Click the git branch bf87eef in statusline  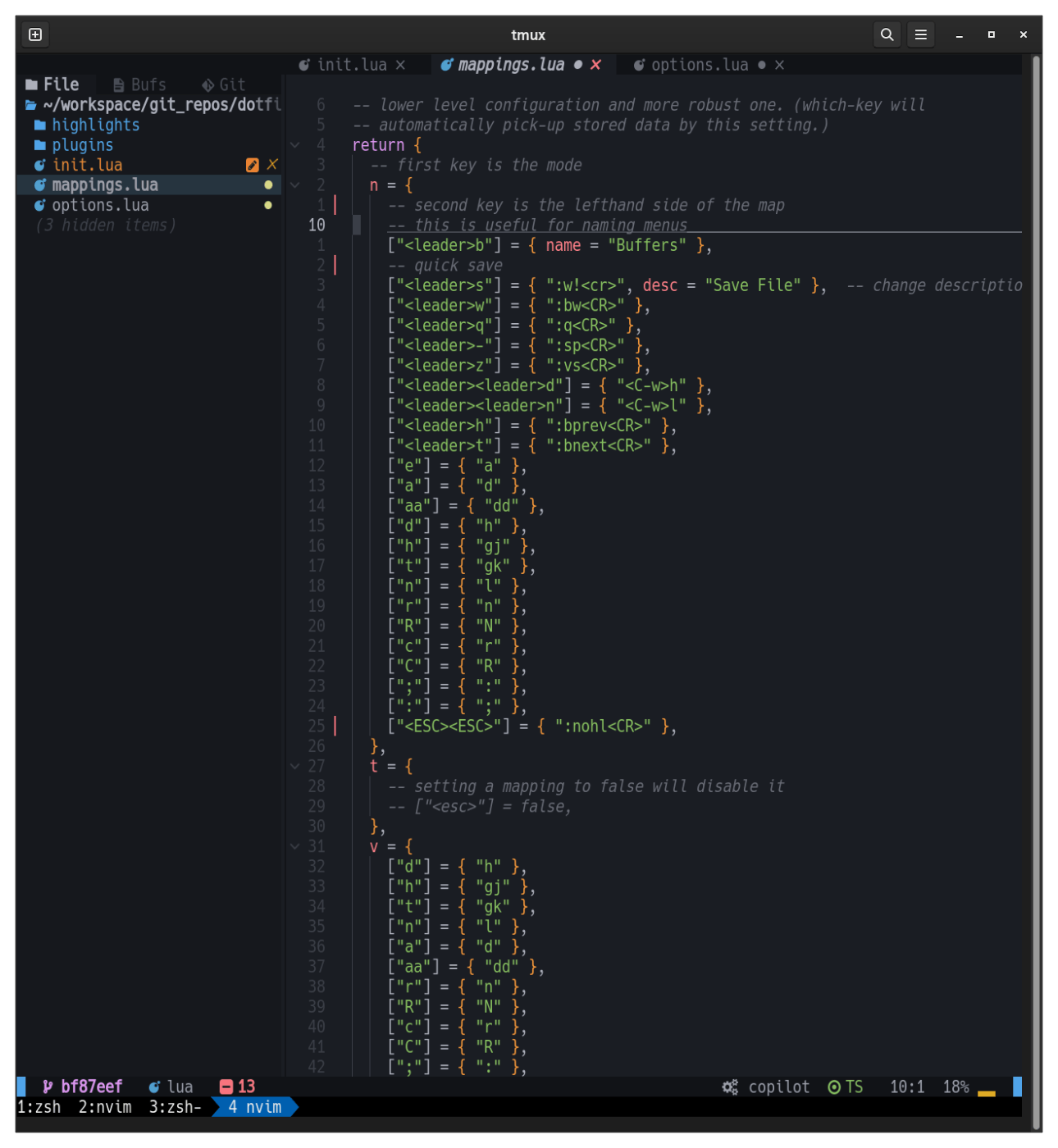[82, 1086]
